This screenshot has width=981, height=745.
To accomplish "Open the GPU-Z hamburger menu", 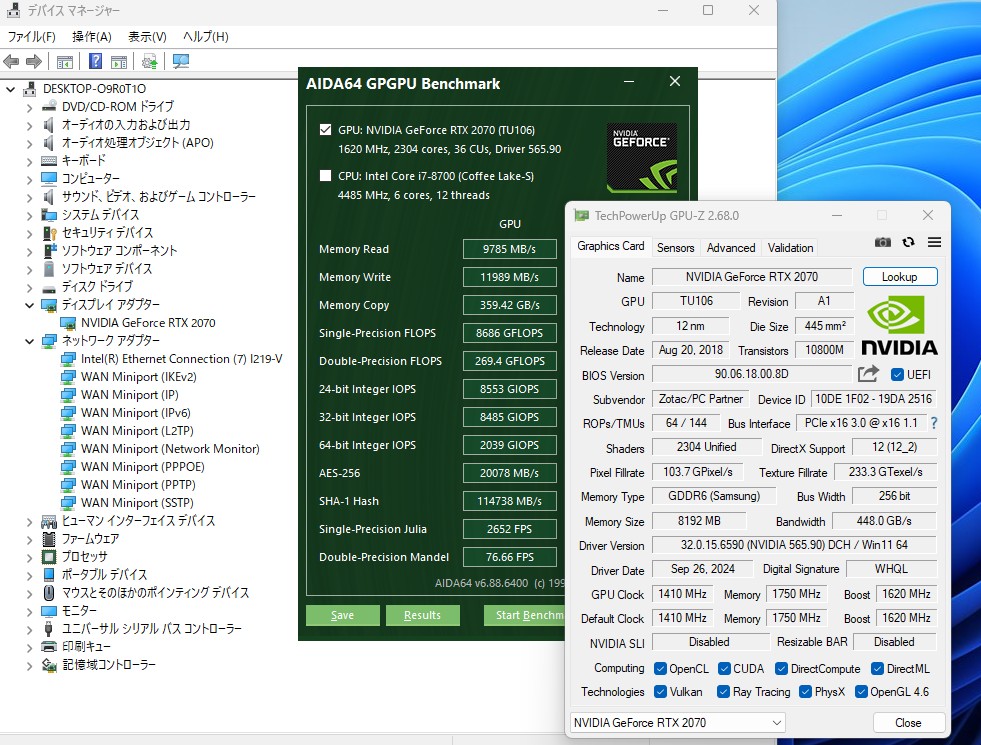I will [934, 242].
